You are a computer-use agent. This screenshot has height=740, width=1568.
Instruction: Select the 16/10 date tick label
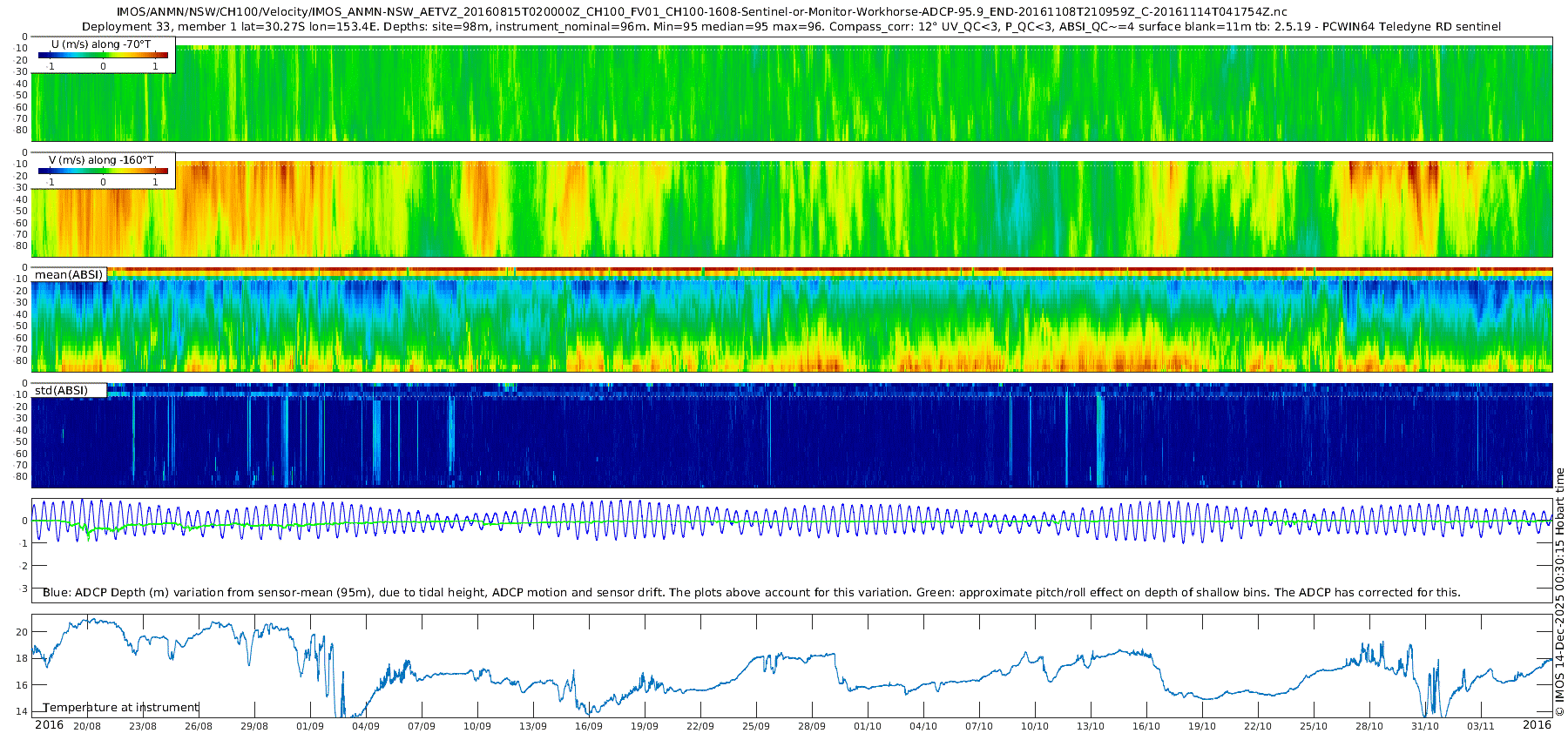1146,726
